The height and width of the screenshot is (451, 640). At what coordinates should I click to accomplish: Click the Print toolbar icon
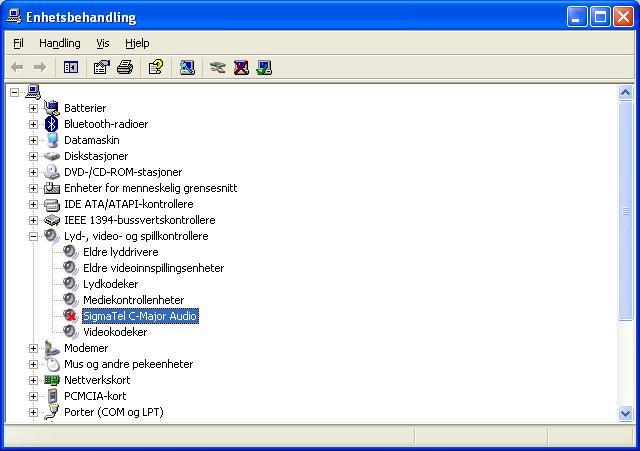pos(125,67)
